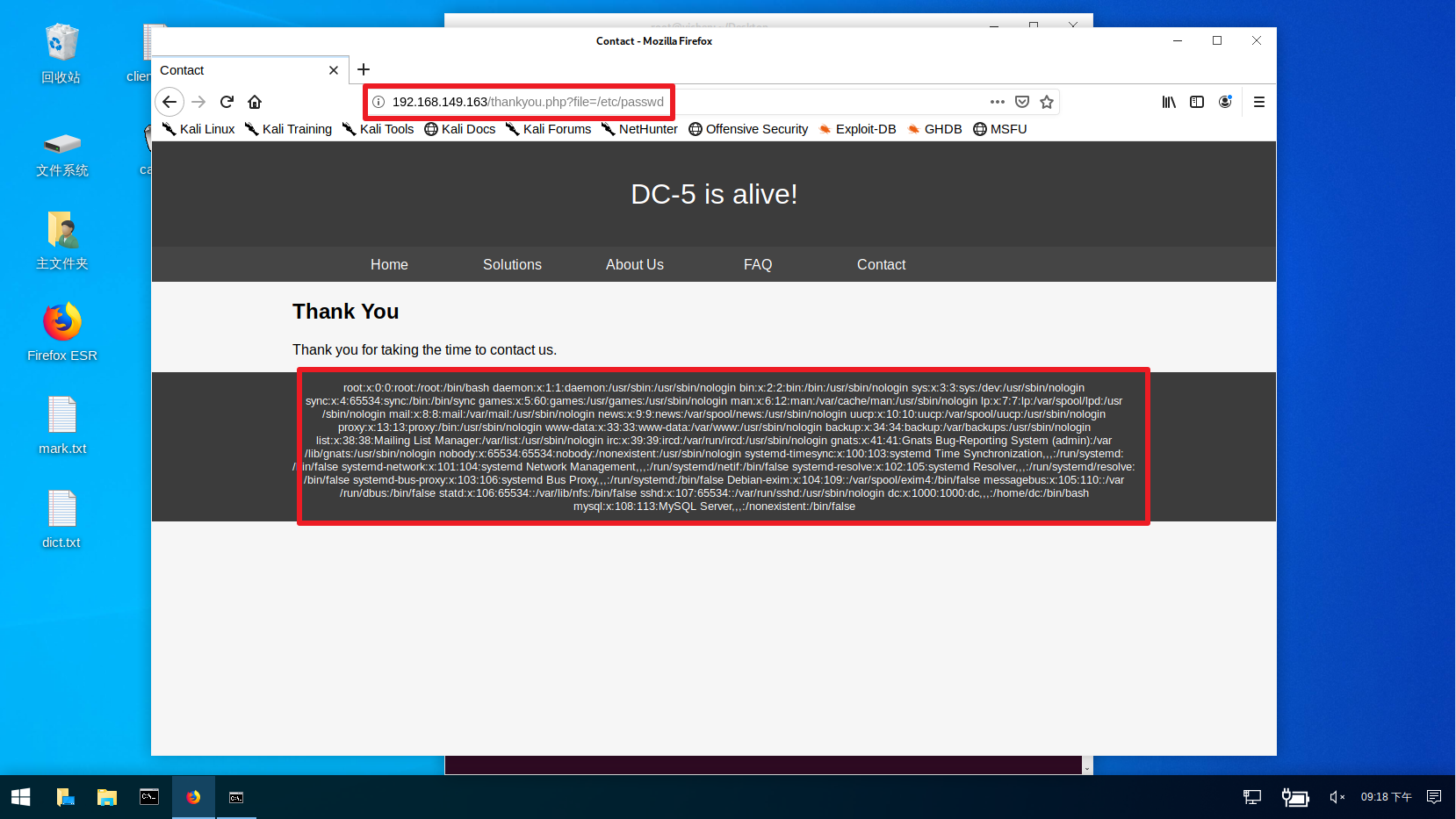Open the volume muted tray icon
Viewport: 1456px width, 819px height.
point(1337,797)
